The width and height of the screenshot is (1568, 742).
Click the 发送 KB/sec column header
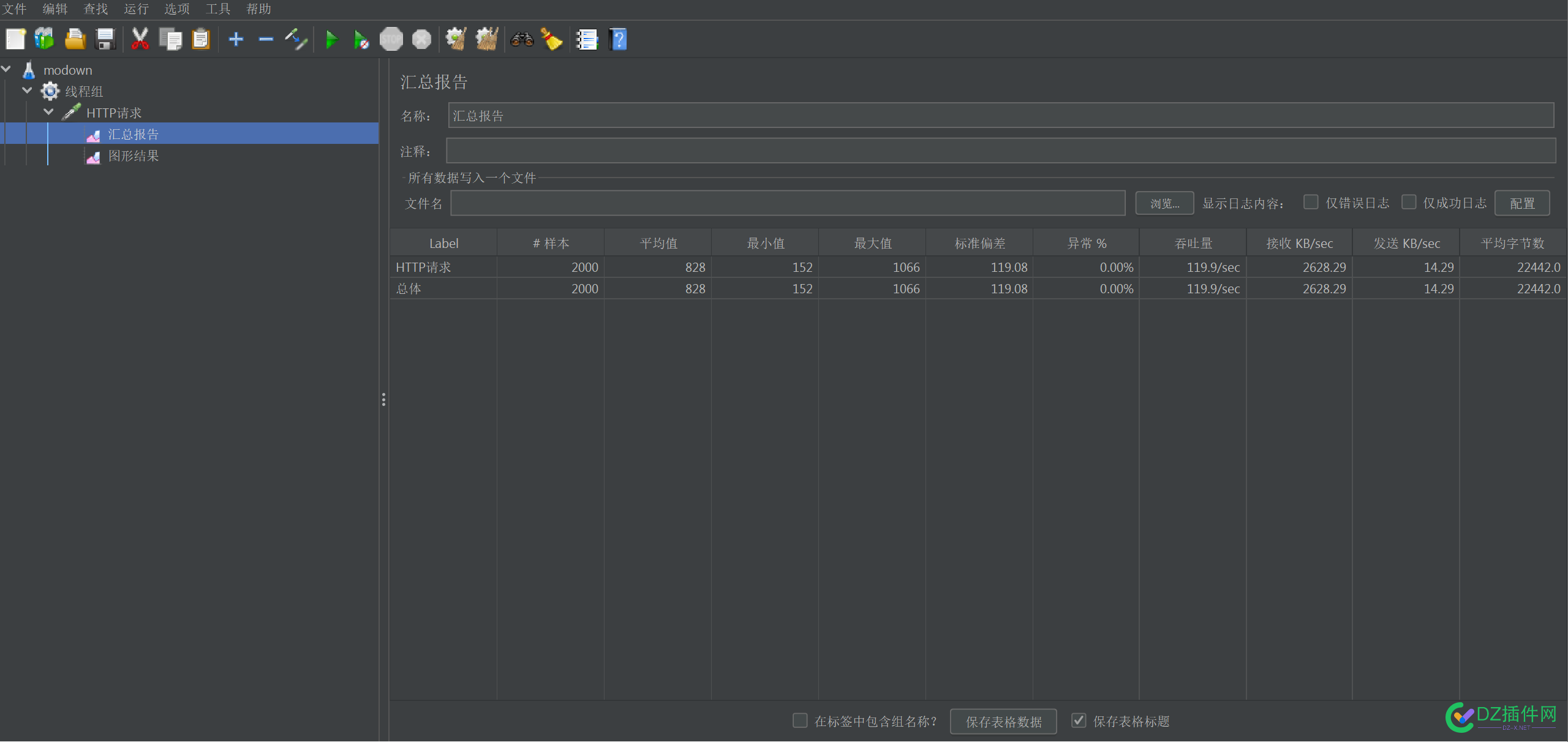1406,244
